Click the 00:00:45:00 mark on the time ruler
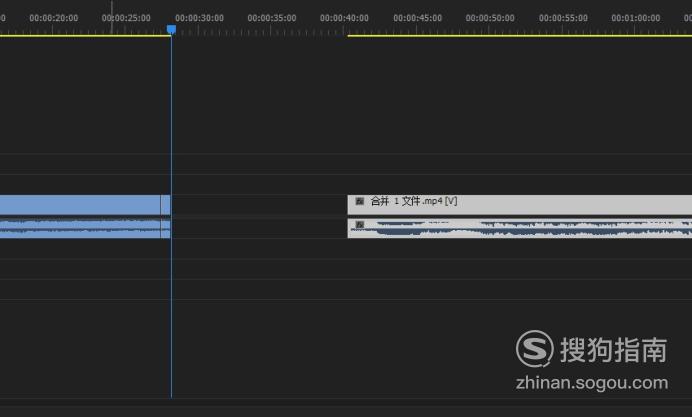 pos(417,18)
